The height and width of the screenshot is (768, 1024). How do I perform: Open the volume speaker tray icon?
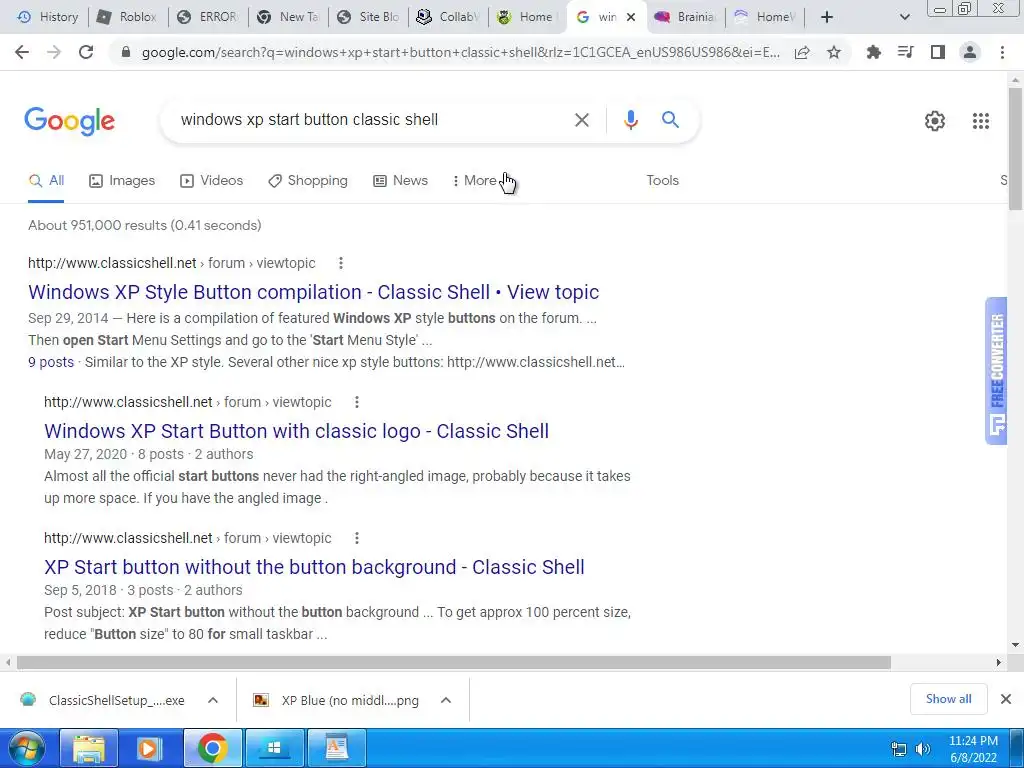[x=923, y=749]
